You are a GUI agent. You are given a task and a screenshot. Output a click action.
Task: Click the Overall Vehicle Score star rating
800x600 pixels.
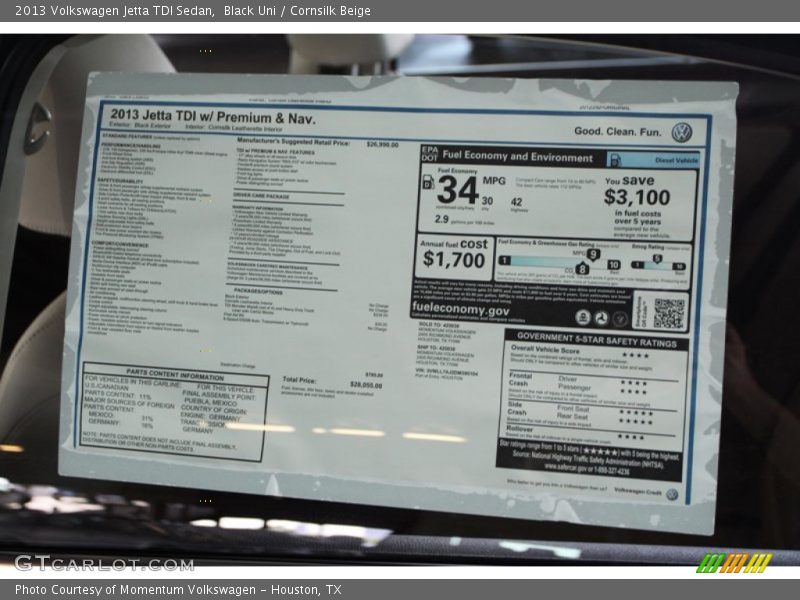point(634,355)
